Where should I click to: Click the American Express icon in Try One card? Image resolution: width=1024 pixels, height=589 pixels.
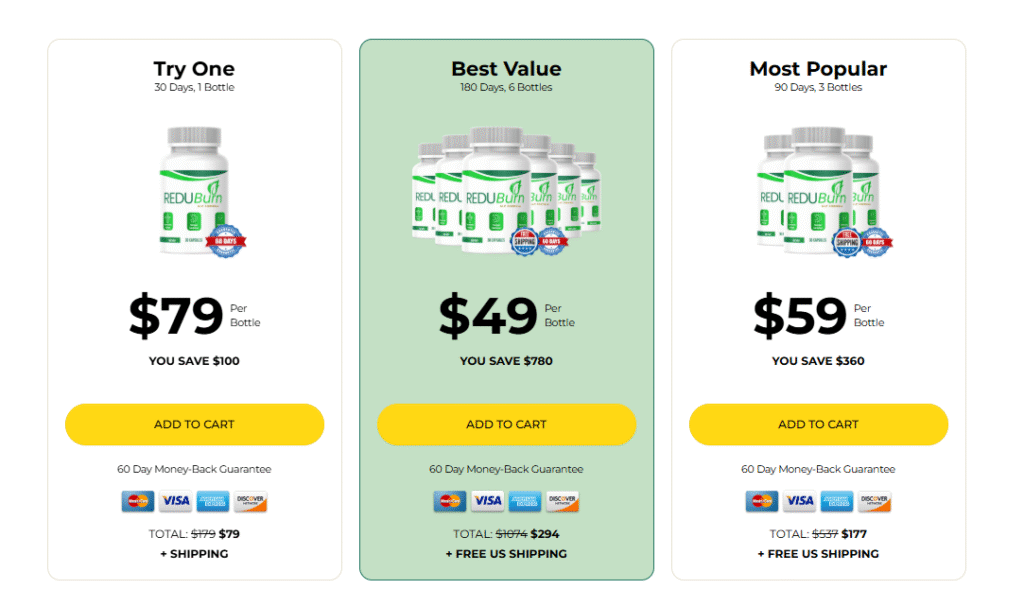tap(213, 501)
